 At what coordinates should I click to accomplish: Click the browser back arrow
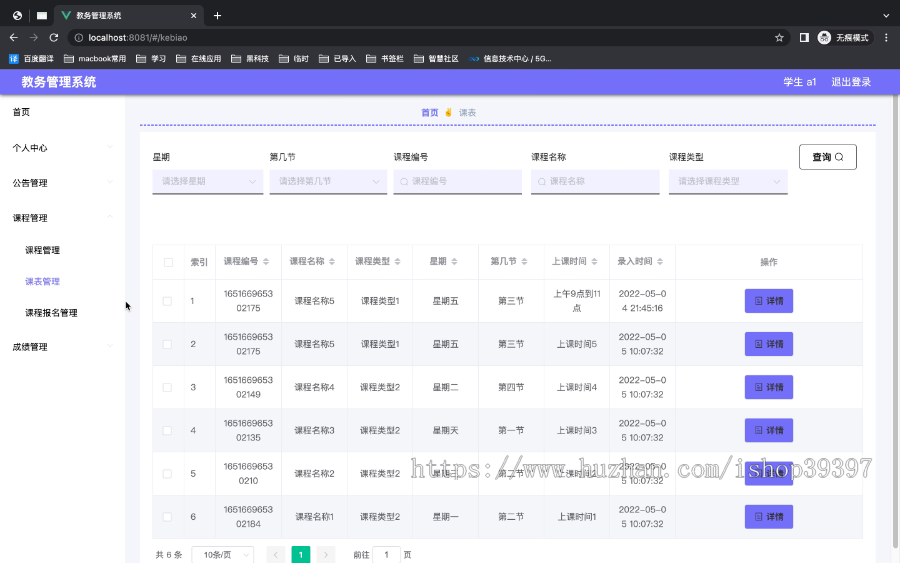[x=14, y=37]
